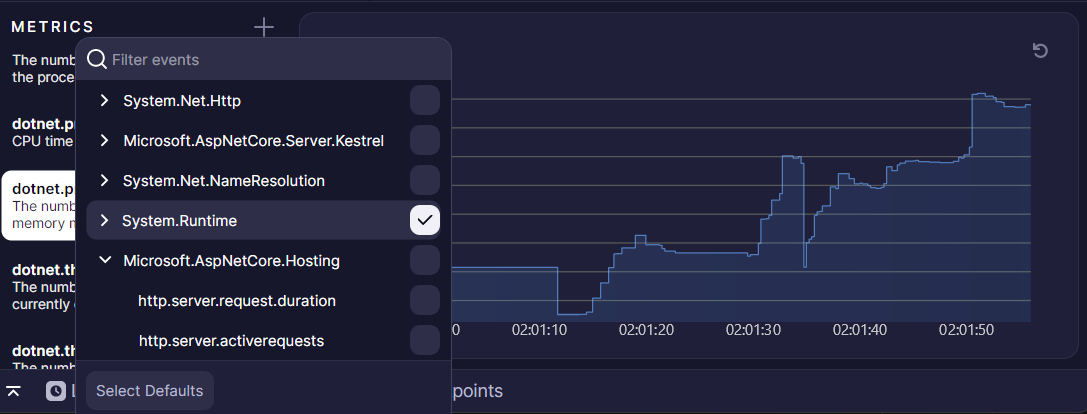Click the plus icon to add metrics

pyautogui.click(x=263, y=27)
